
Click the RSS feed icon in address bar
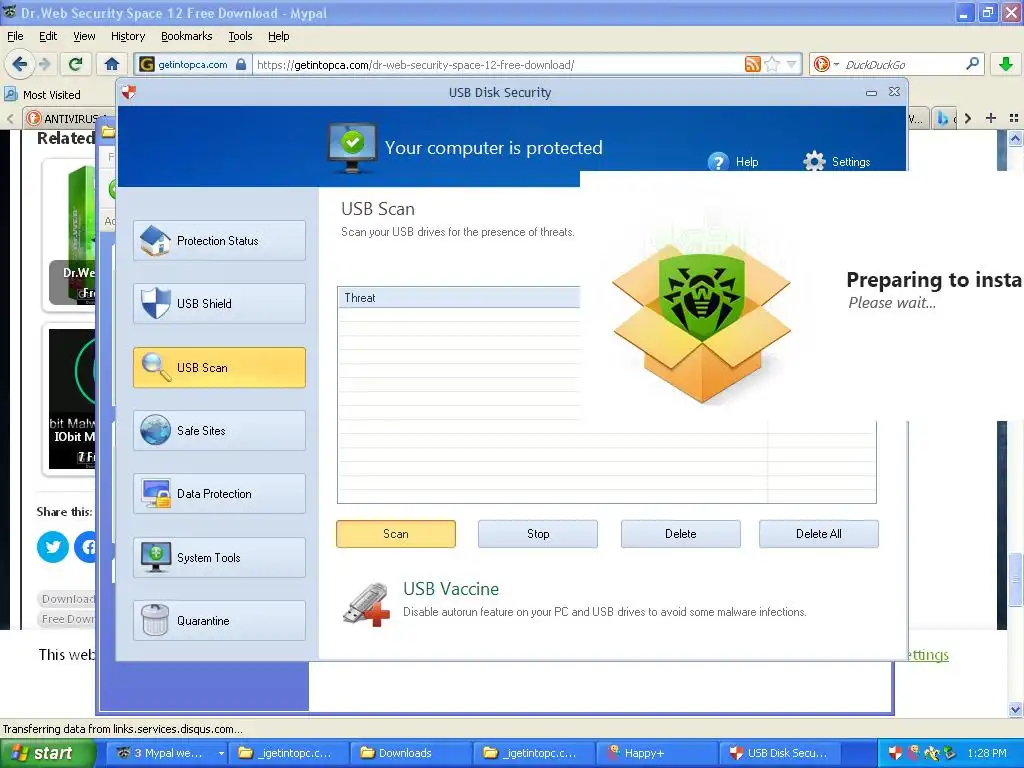coord(752,64)
